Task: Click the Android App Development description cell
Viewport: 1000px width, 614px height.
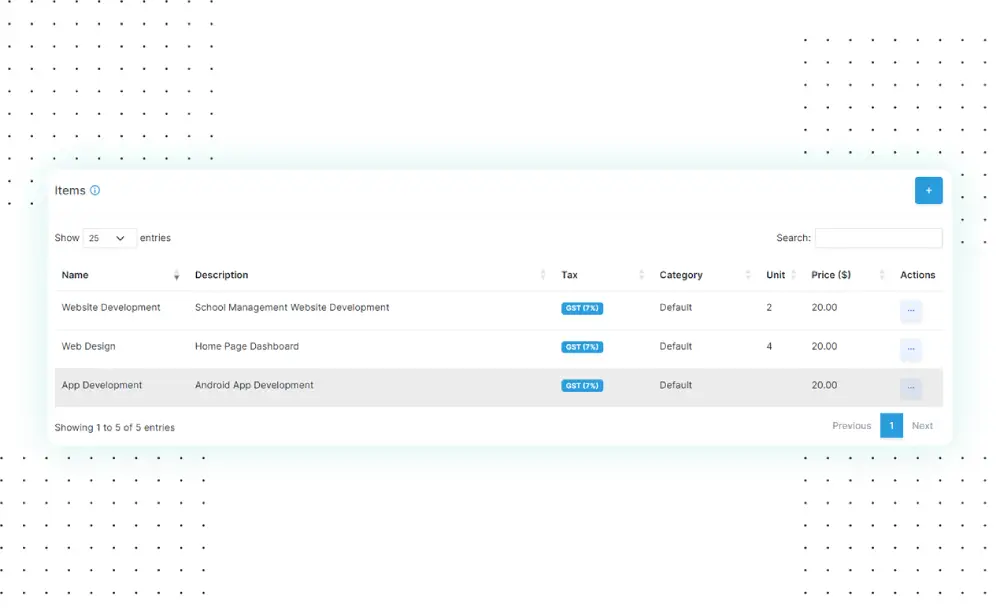Action: click(x=254, y=385)
